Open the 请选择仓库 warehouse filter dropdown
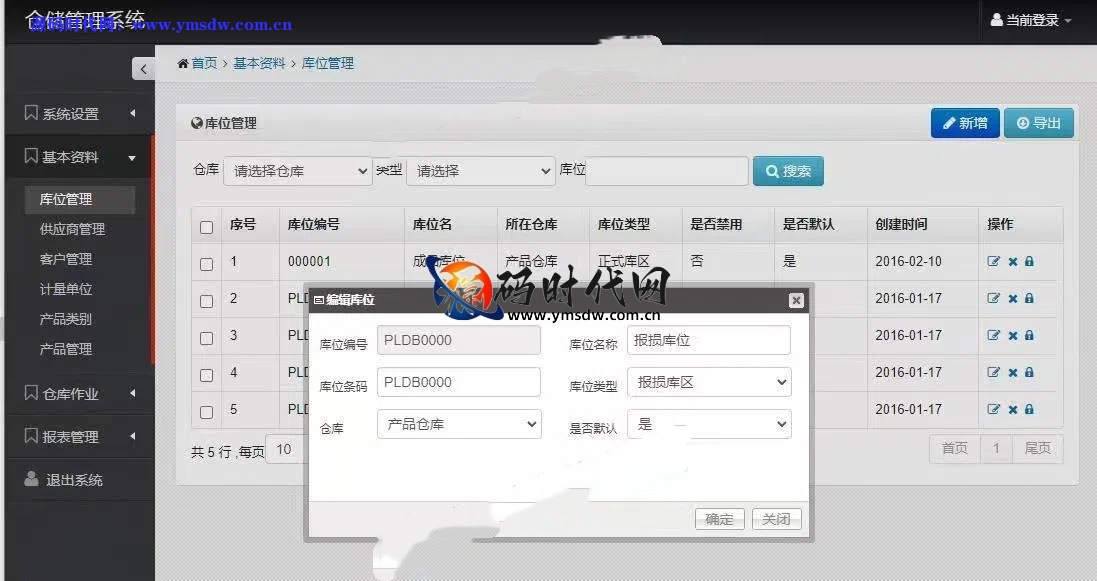The height and width of the screenshot is (581, 1097). coord(297,171)
